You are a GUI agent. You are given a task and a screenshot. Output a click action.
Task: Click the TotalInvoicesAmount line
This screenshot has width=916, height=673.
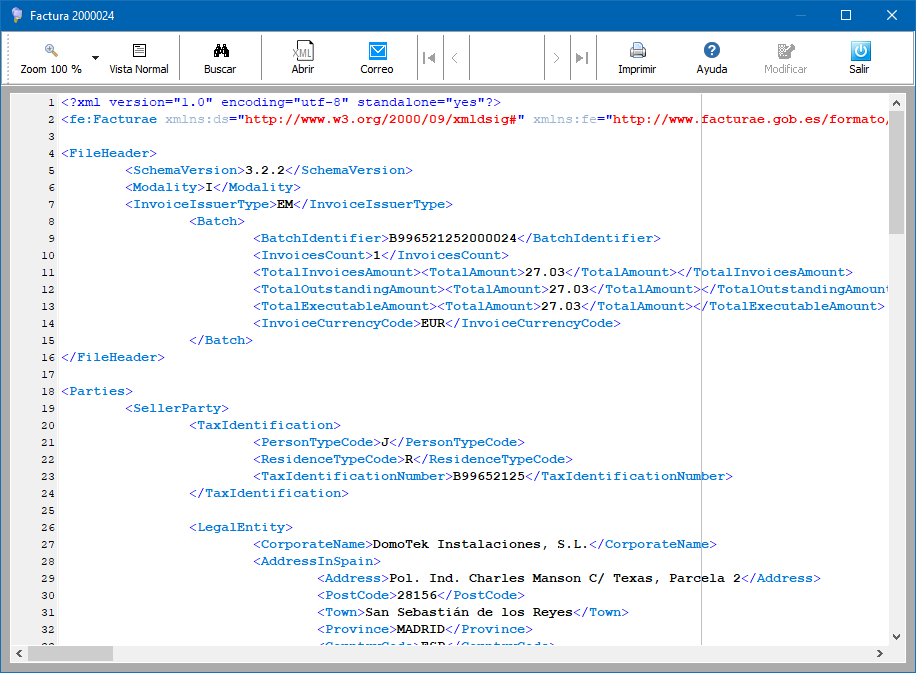553,272
